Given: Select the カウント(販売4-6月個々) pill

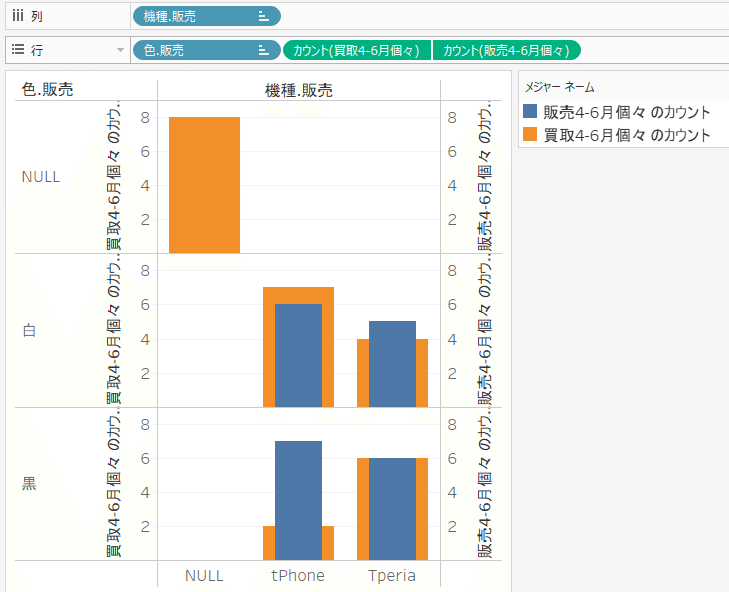Looking at the screenshot, I should coord(506,50).
